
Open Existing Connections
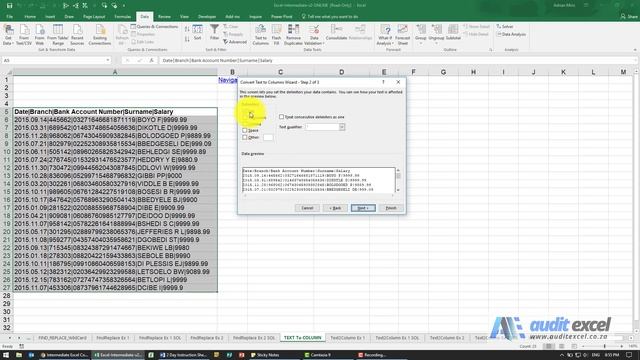100,35
